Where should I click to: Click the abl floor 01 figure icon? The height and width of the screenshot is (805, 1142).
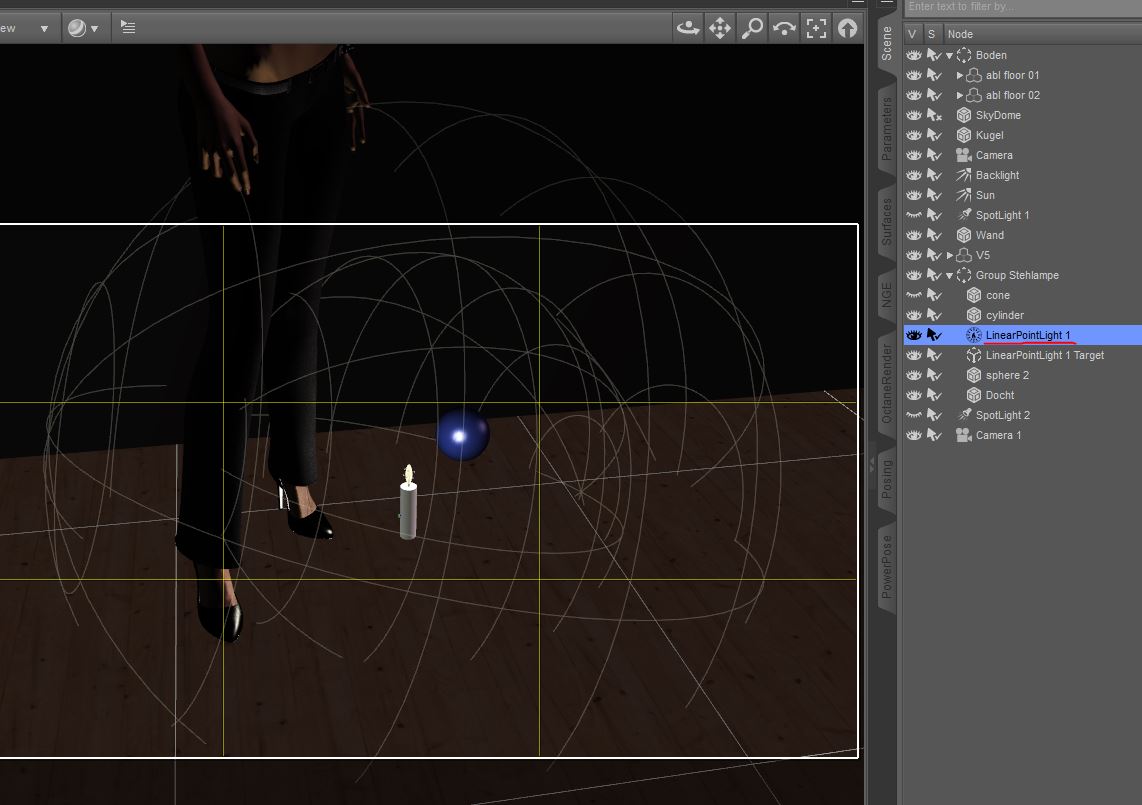tap(974, 75)
